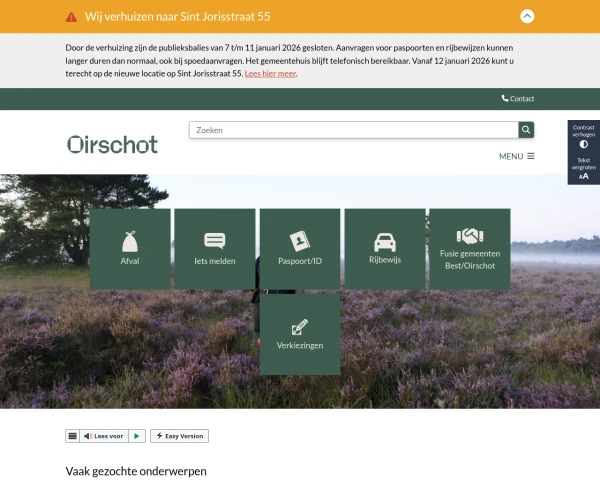Open the ReadSpeaker options menu icon
The width and height of the screenshot is (600, 480).
pyautogui.click(x=72, y=436)
